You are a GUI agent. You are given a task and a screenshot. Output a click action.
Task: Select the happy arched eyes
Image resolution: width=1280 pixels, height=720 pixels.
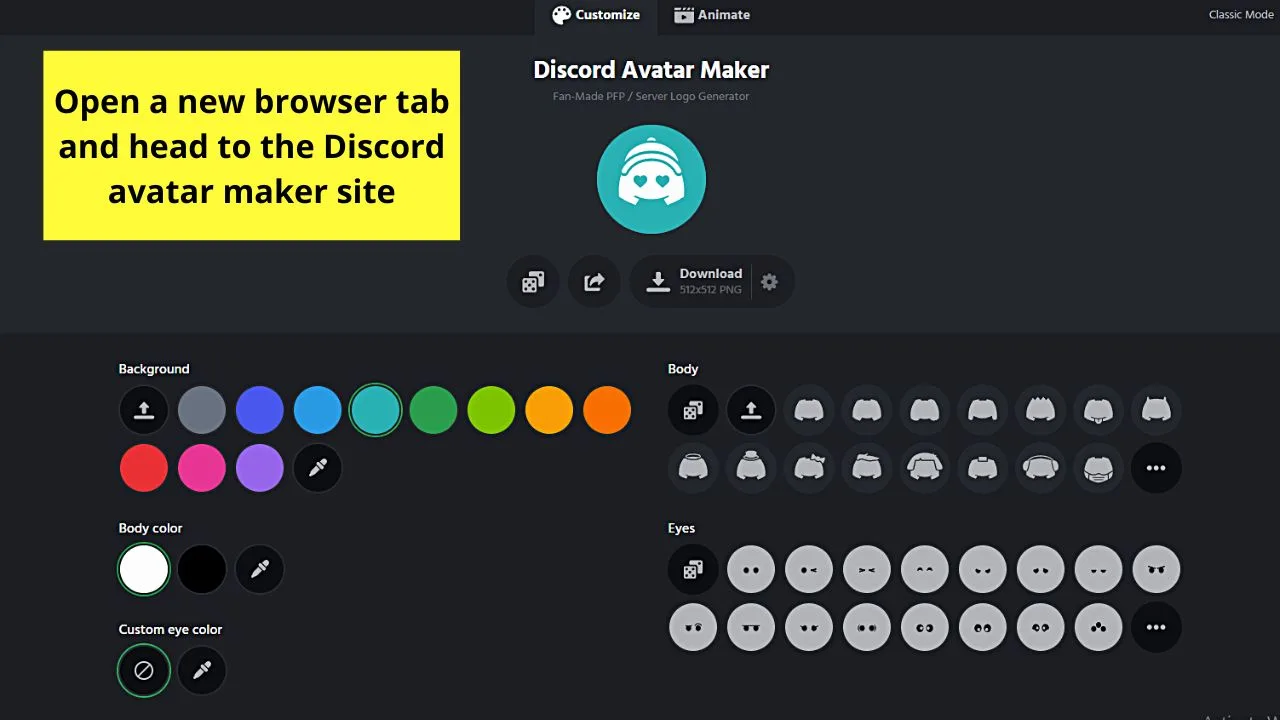(x=925, y=569)
